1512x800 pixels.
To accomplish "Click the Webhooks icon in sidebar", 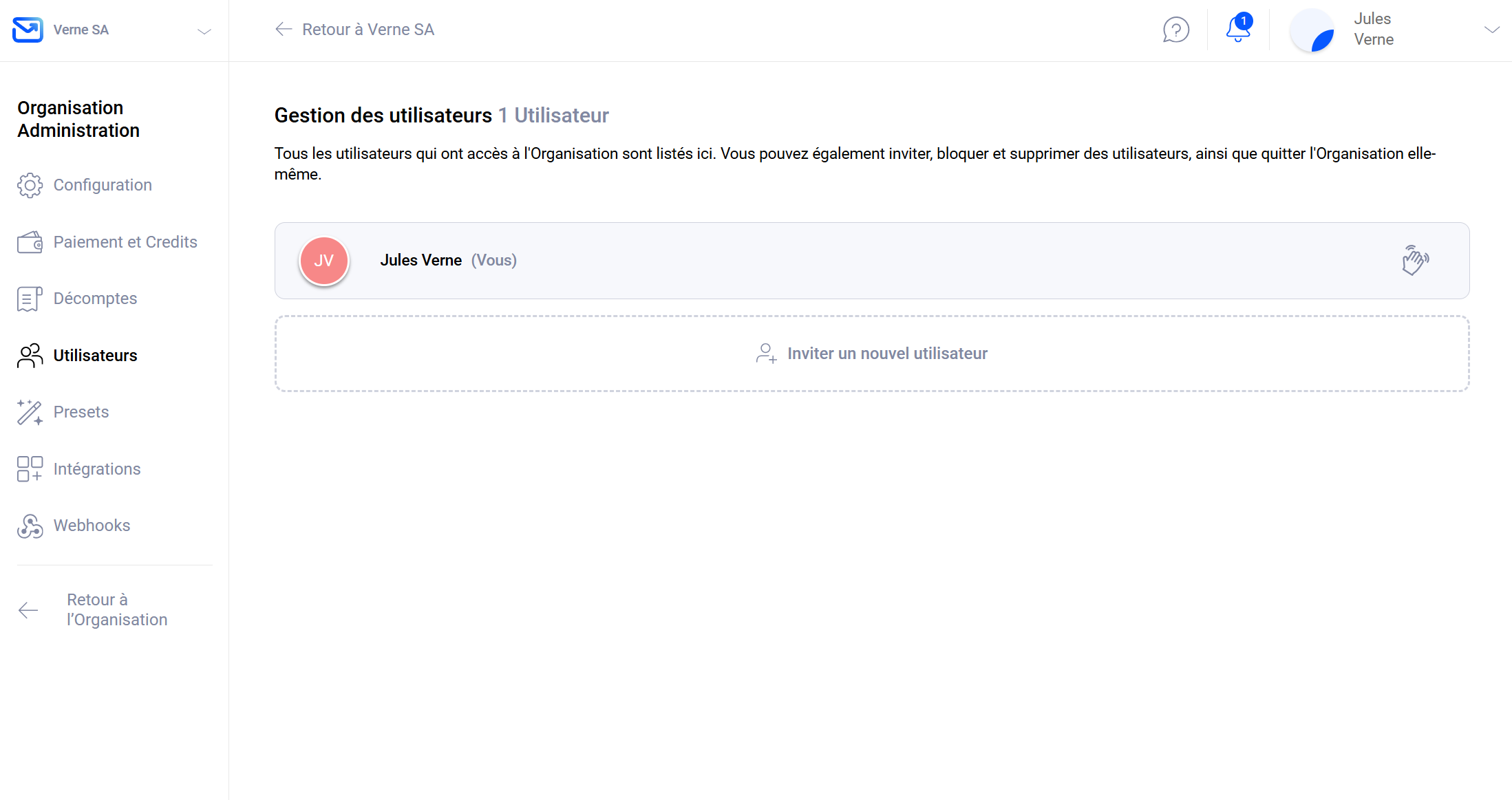I will pyautogui.click(x=30, y=526).
